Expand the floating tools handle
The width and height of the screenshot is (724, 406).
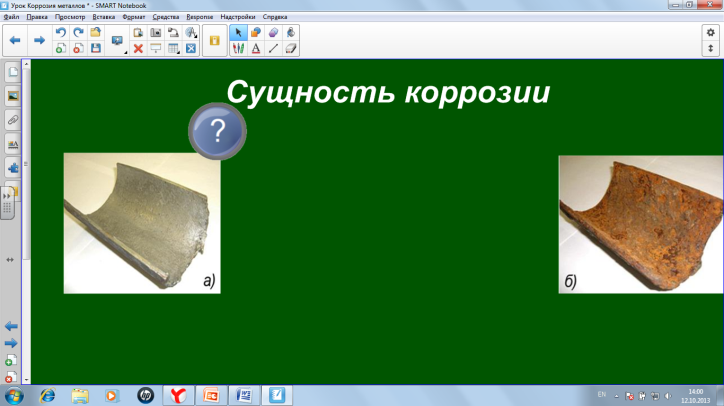coord(7,203)
